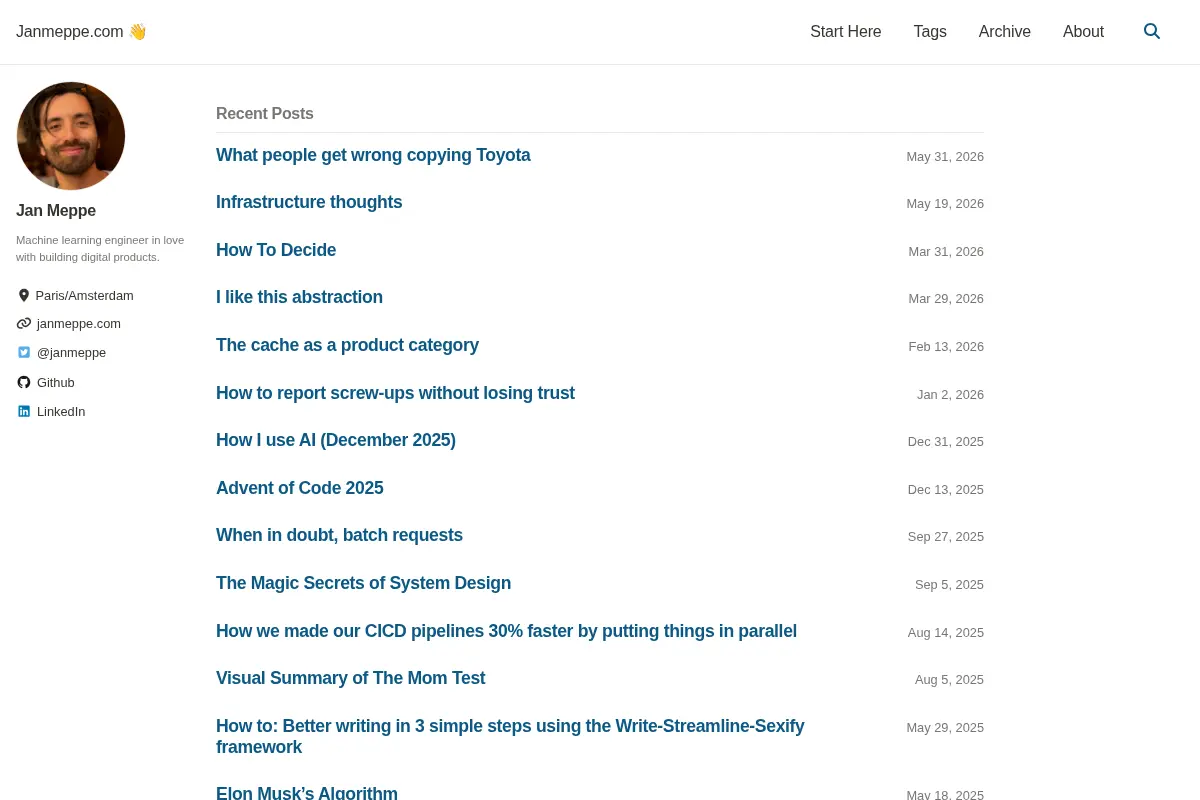Click the LinkedIn logo icon

[x=24, y=411]
